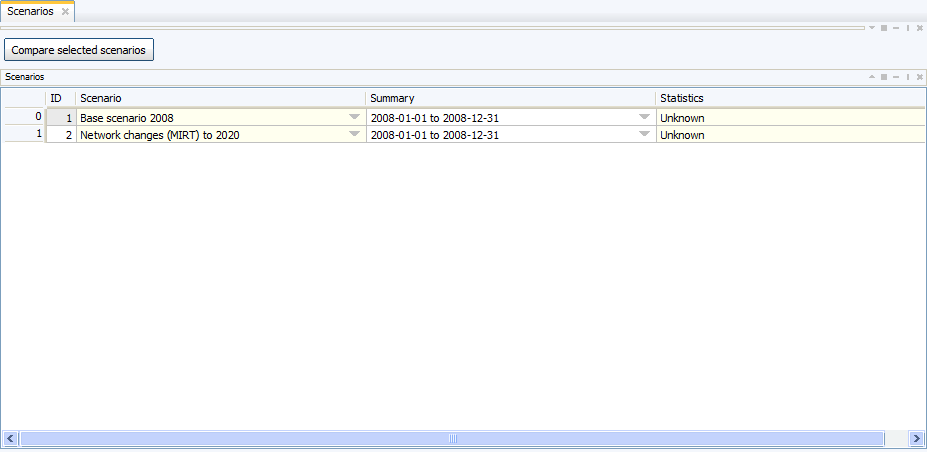
Task: Click vertical-bar layout icon in upper panel
Action: 908,28
